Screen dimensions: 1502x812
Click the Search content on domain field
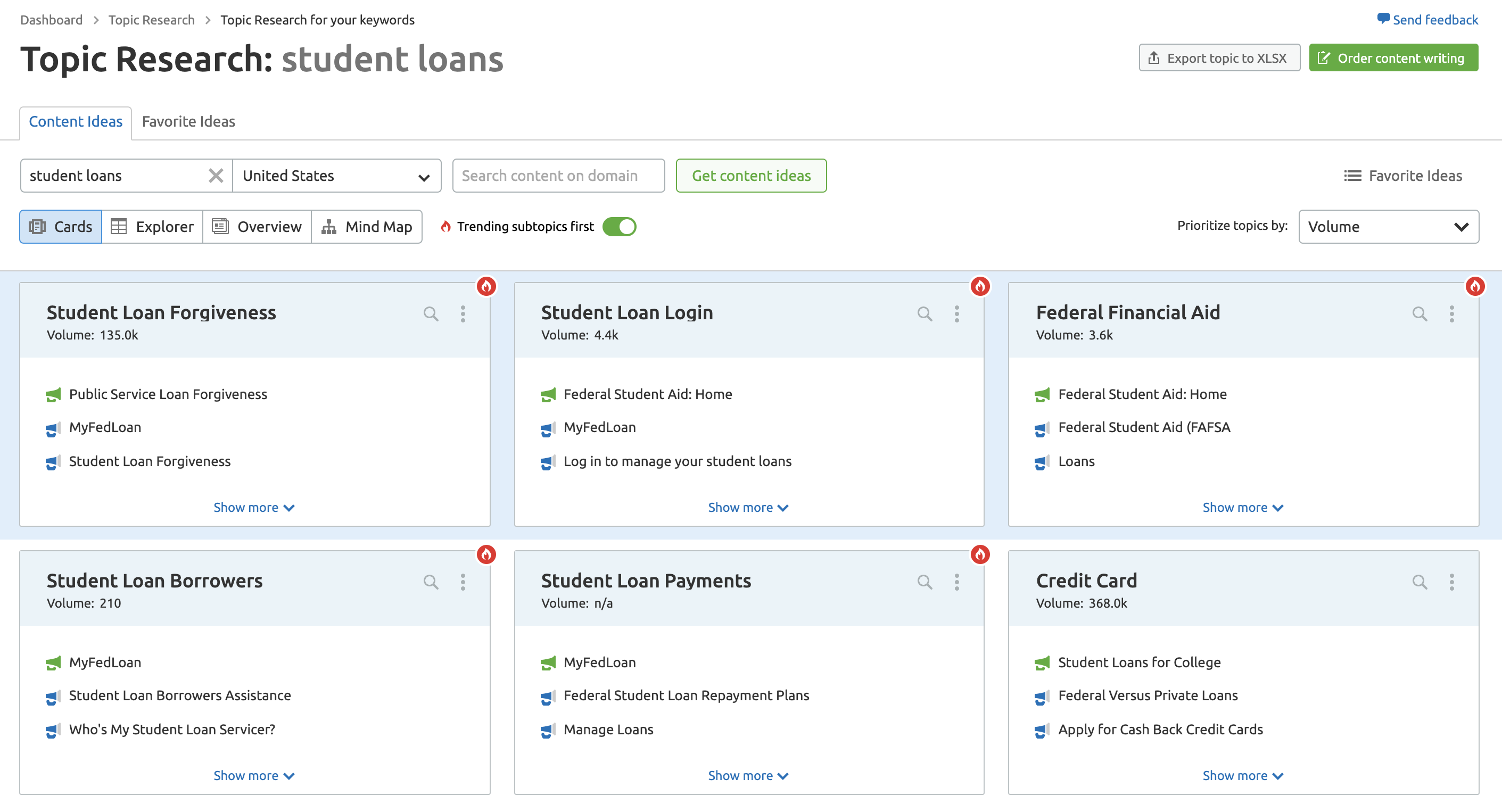point(558,176)
